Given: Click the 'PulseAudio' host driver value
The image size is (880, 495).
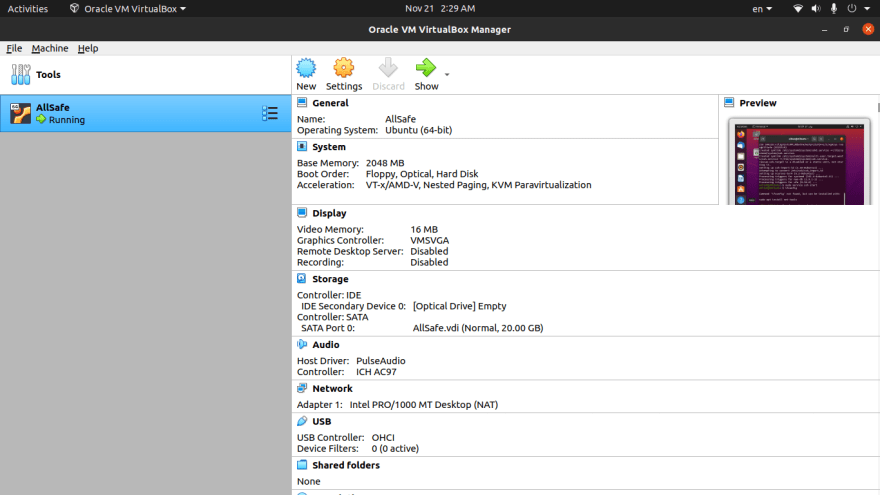Looking at the screenshot, I should (x=381, y=361).
